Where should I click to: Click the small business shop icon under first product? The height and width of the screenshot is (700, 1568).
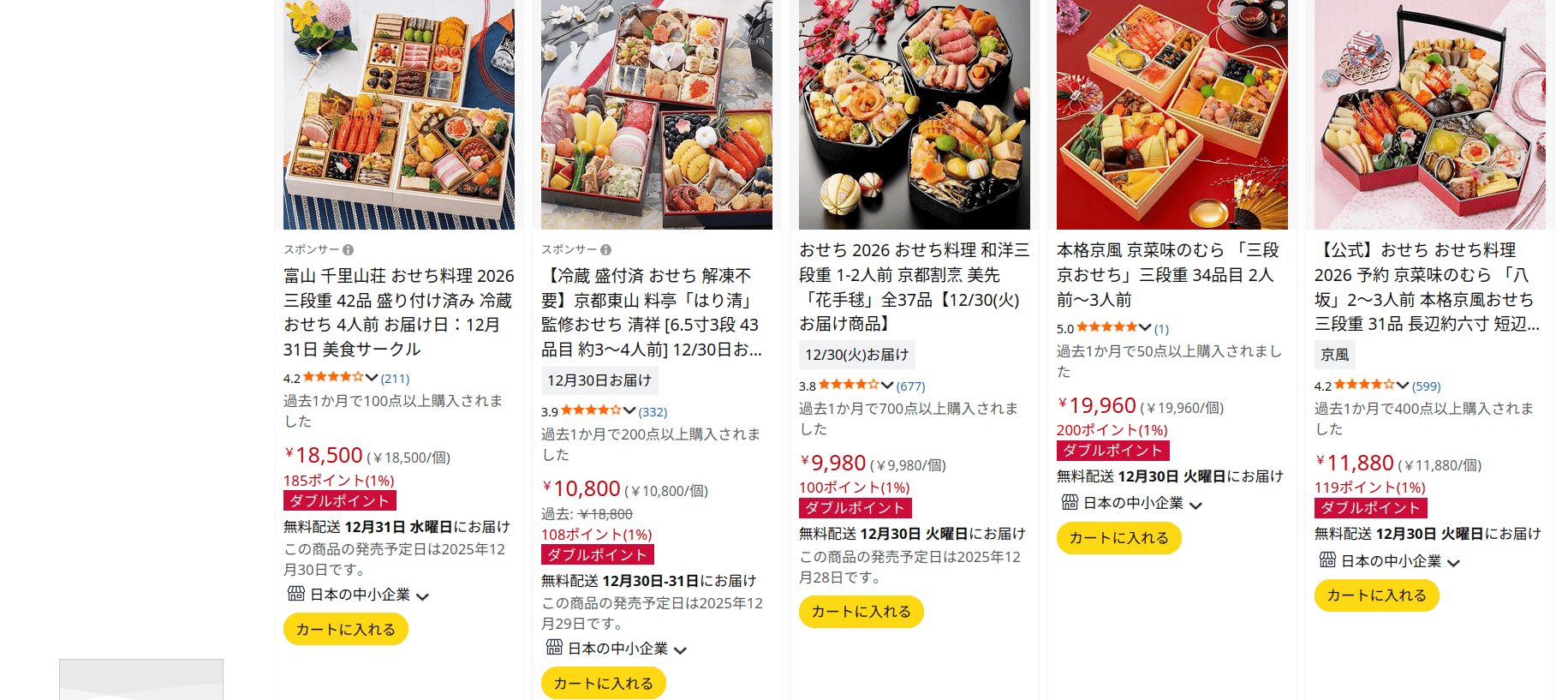coord(296,594)
